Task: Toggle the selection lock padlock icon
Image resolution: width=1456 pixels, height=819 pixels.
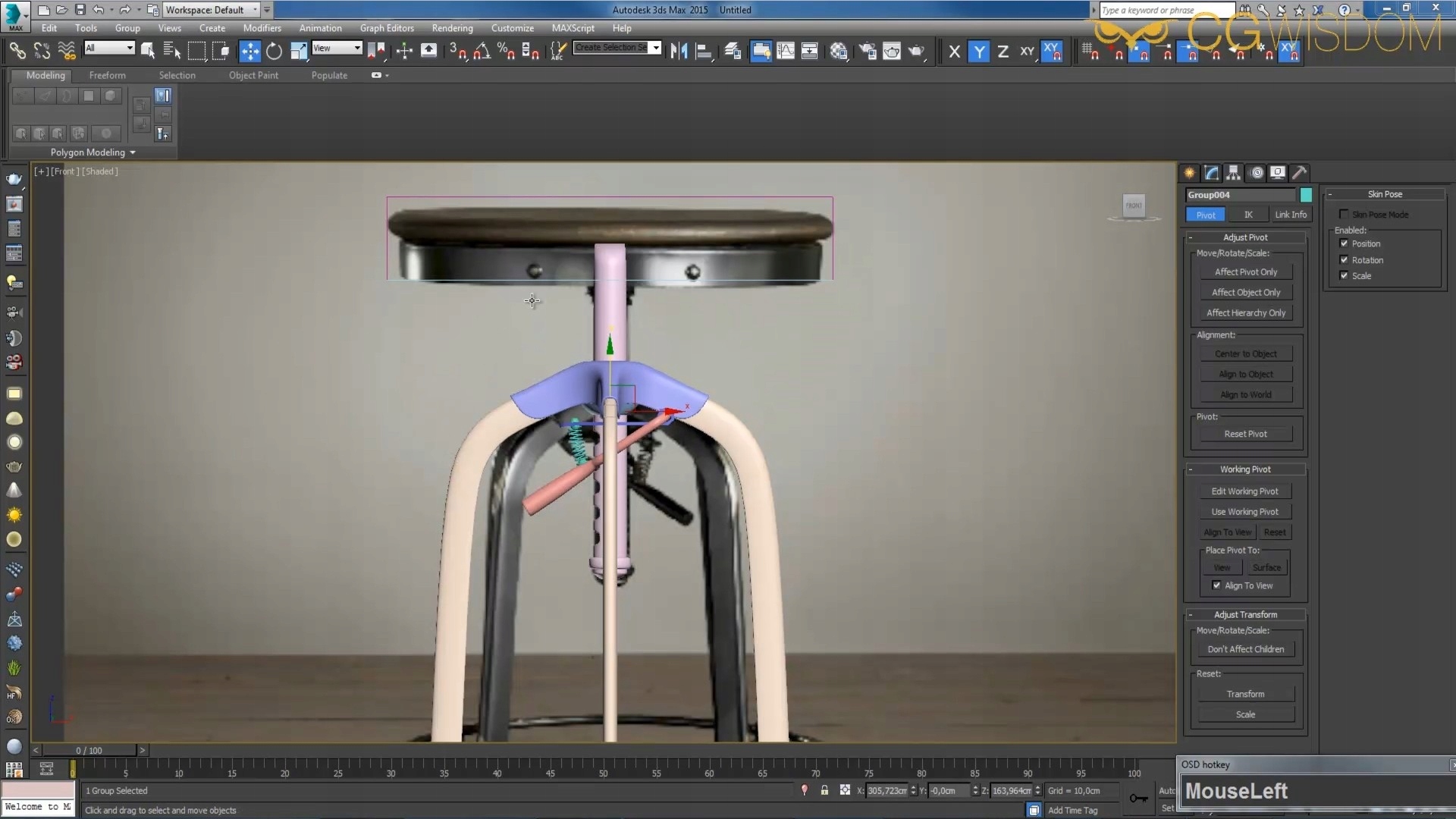Action: point(824,790)
